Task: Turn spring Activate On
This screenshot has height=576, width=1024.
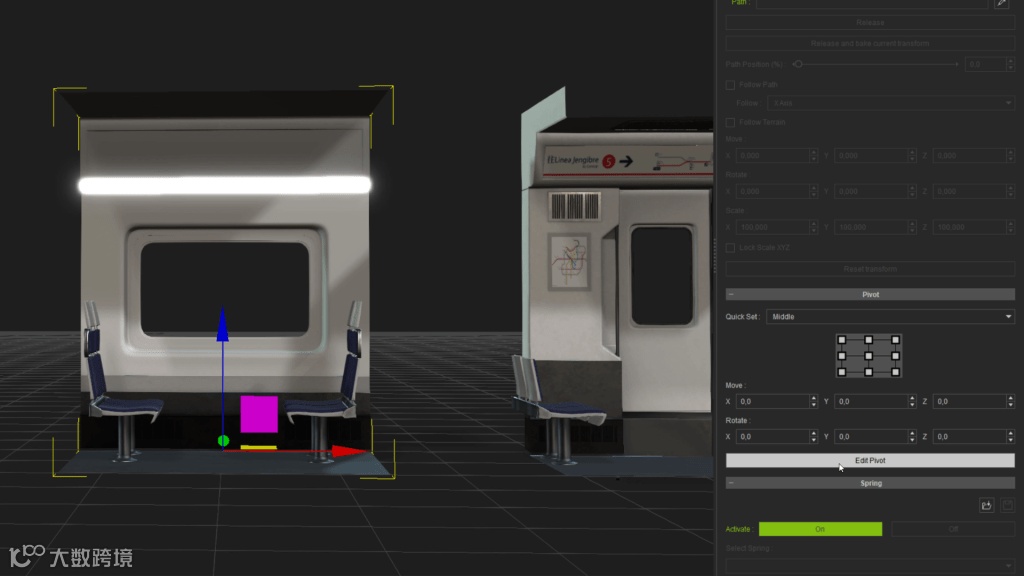Action: (820, 529)
